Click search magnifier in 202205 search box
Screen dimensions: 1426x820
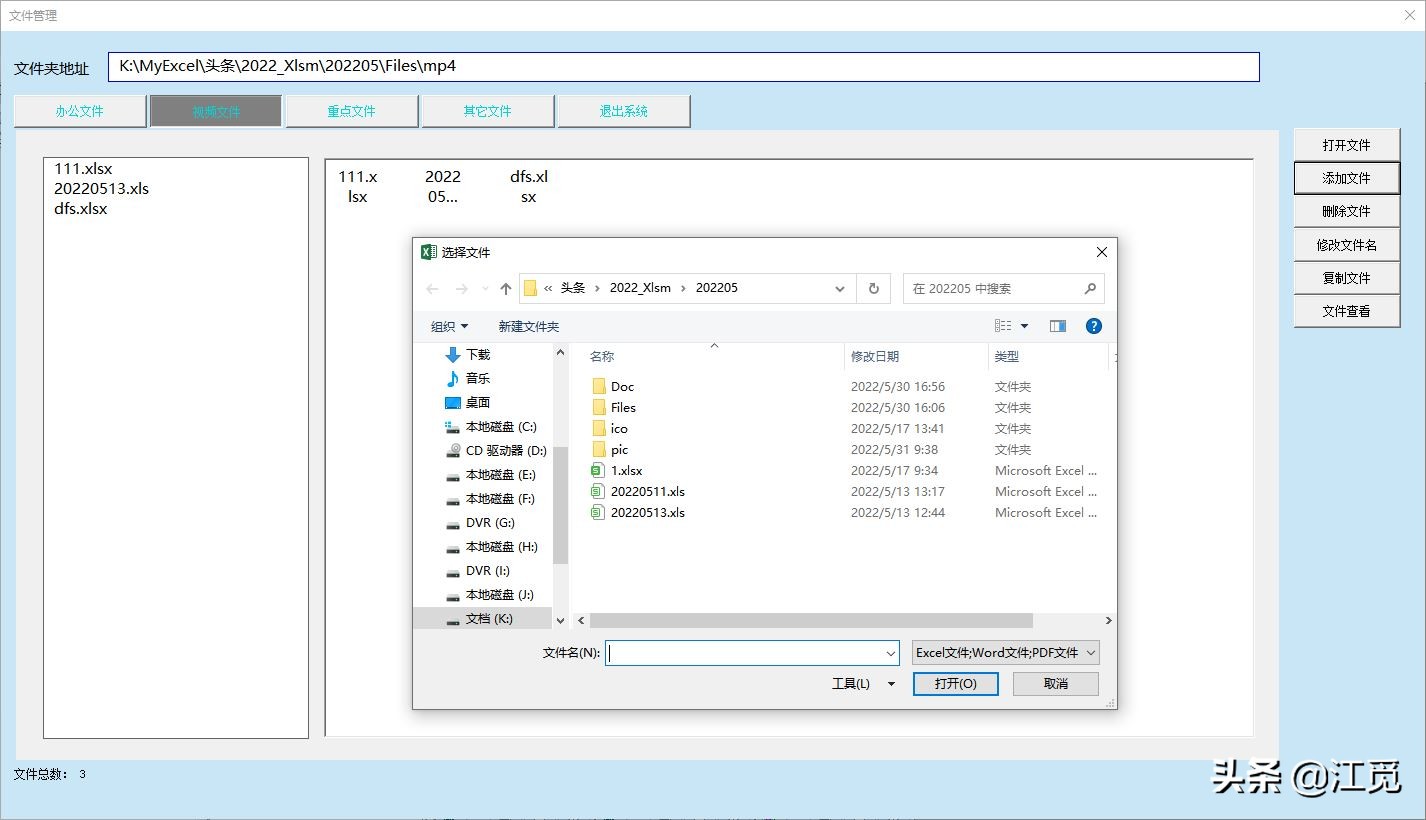[x=1090, y=288]
